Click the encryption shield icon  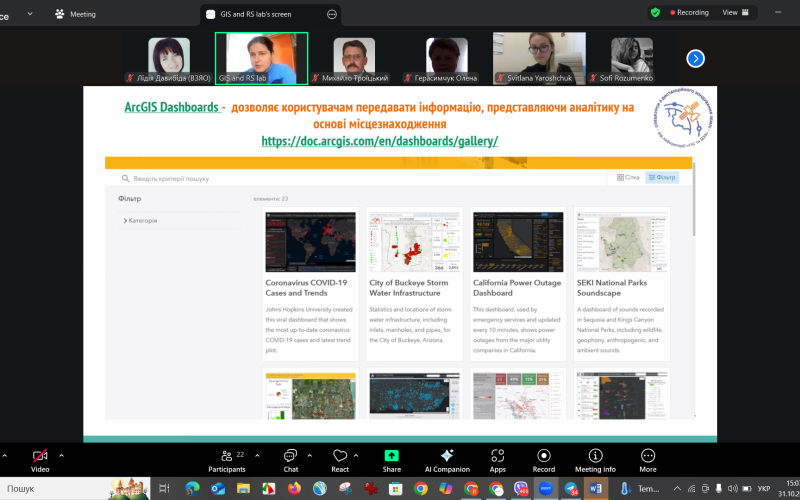655,13
